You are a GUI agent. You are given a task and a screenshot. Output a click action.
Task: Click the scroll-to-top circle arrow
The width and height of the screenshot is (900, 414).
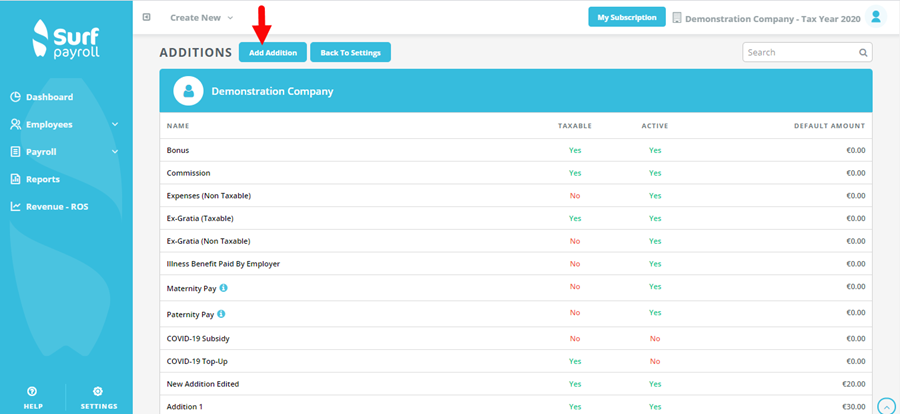(887, 405)
